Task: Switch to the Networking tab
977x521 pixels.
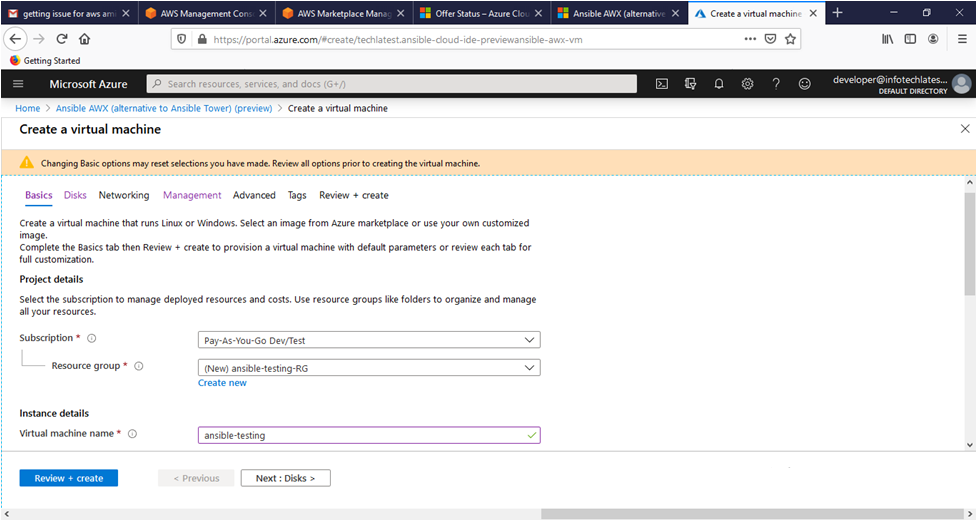Action: point(124,195)
